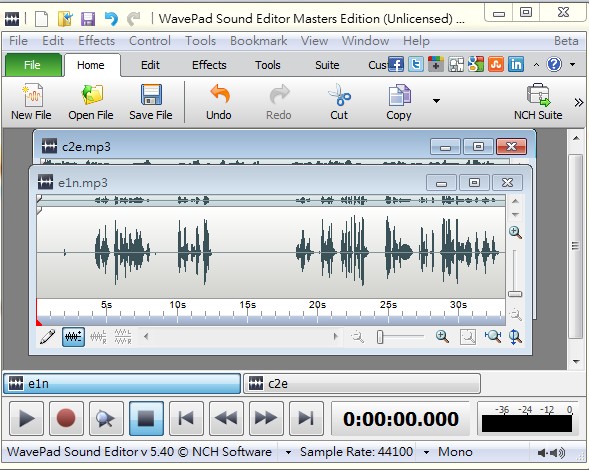589x470 pixels.
Task: Zoom full horizontal view icon
Action: (493, 337)
